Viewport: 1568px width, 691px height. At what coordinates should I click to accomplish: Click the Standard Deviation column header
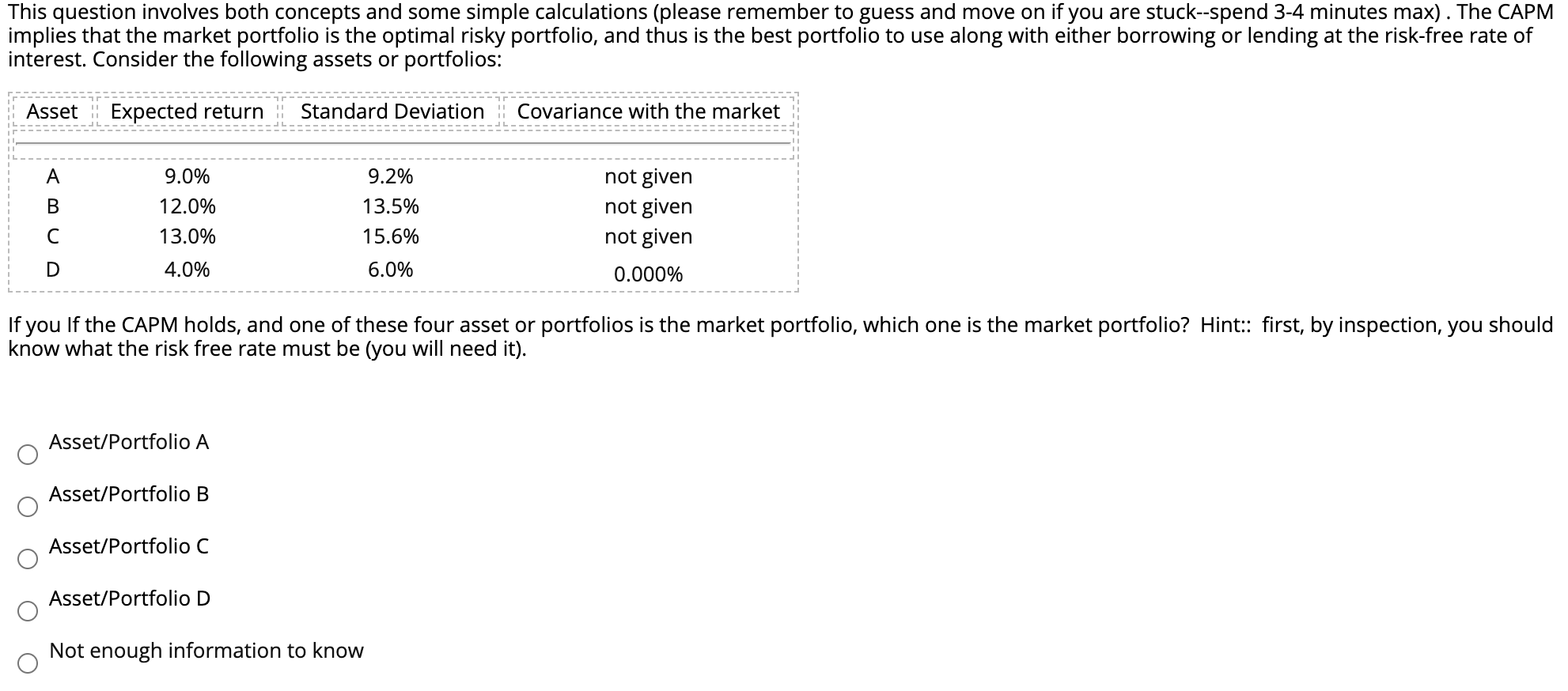click(x=392, y=111)
